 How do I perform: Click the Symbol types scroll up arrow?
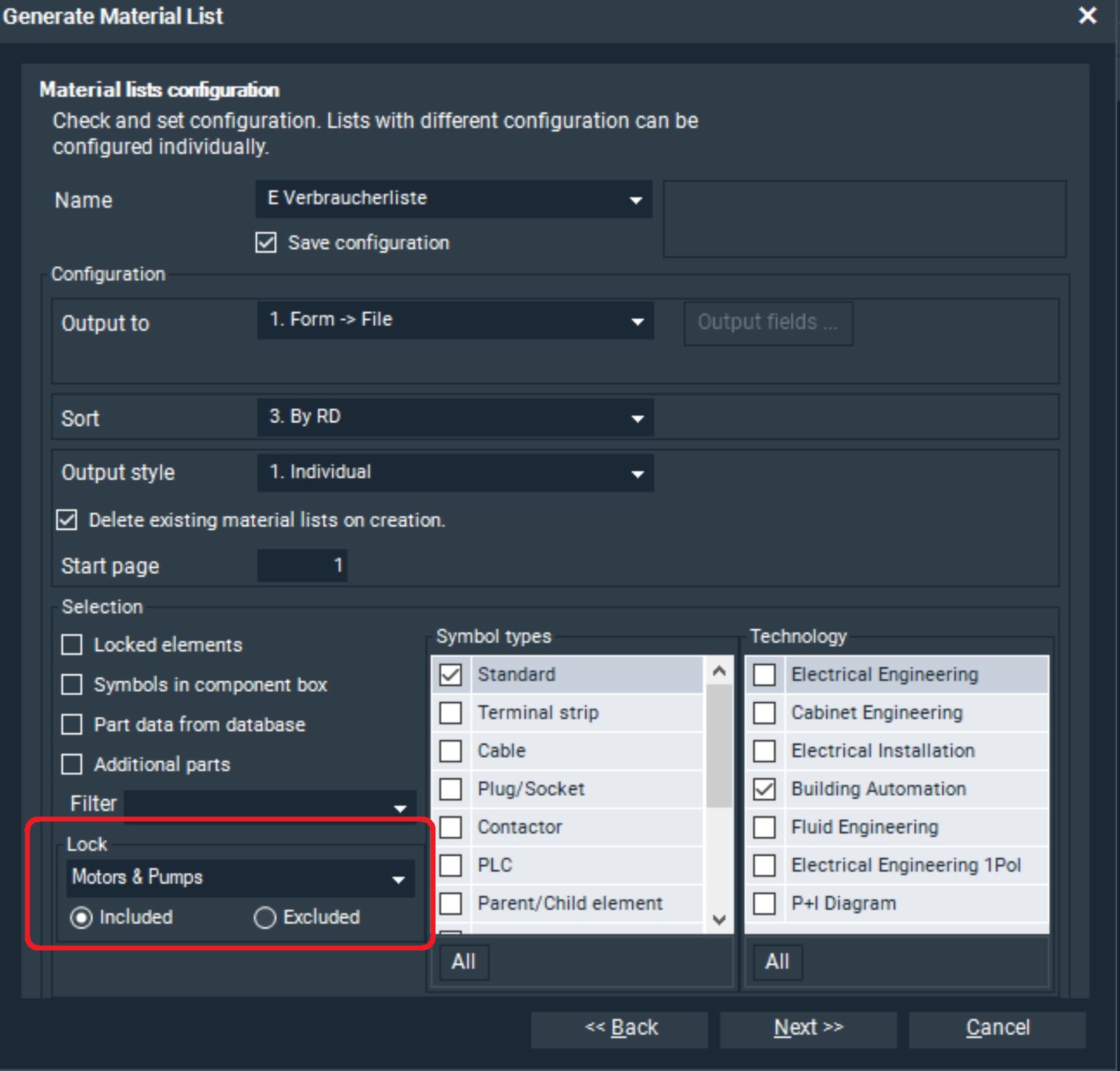(719, 671)
